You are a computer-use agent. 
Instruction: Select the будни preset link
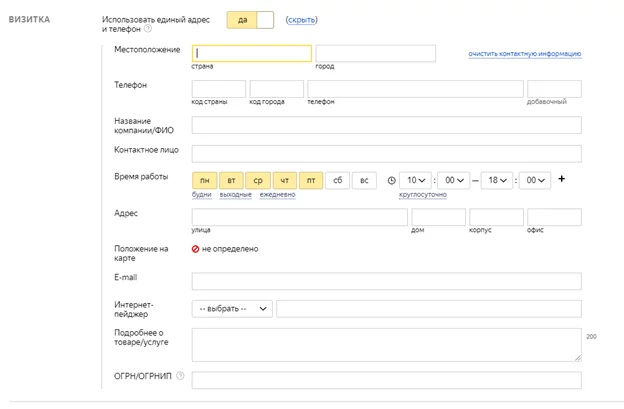[202, 195]
